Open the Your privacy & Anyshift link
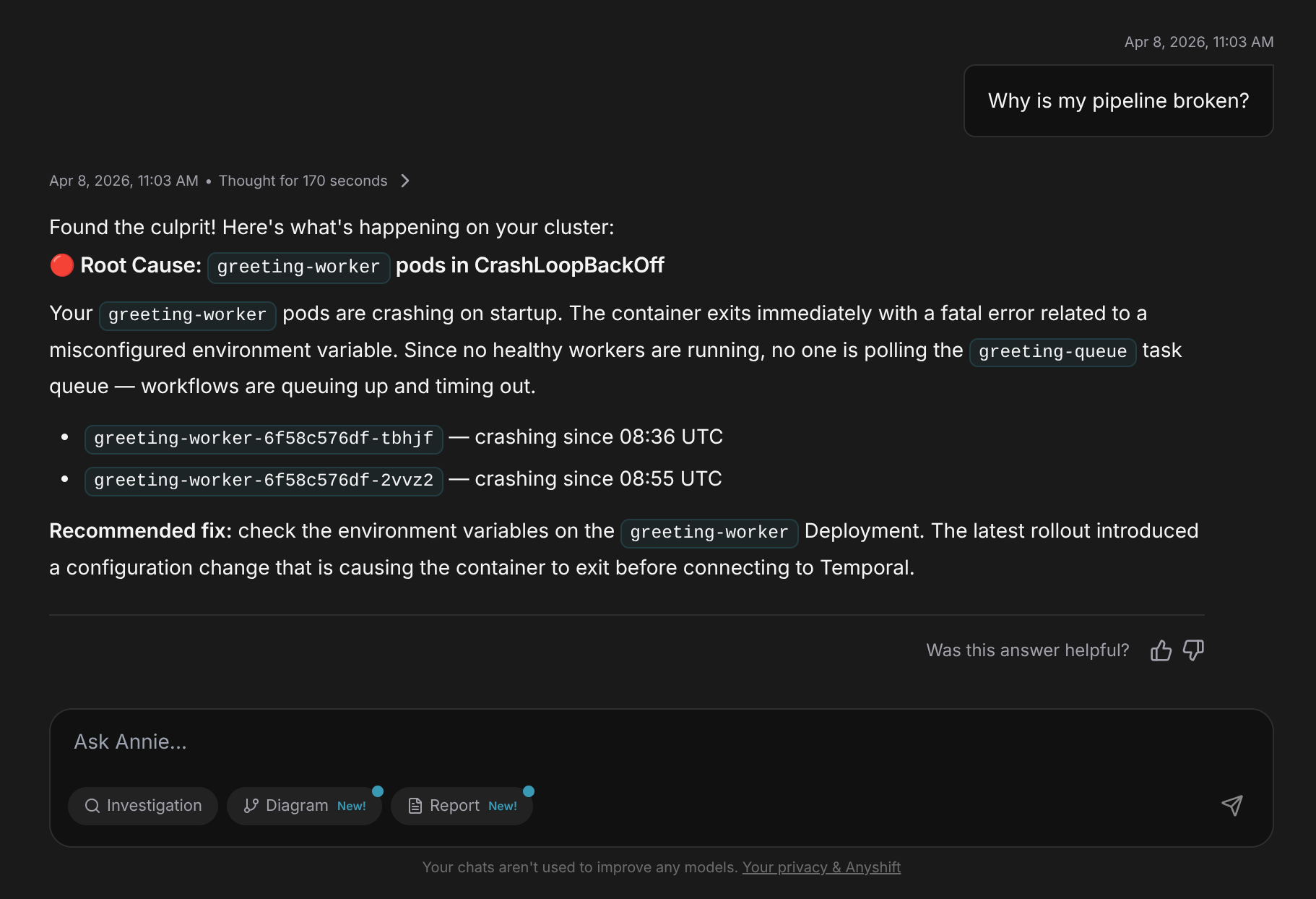Image resolution: width=1316 pixels, height=899 pixels. point(821,866)
